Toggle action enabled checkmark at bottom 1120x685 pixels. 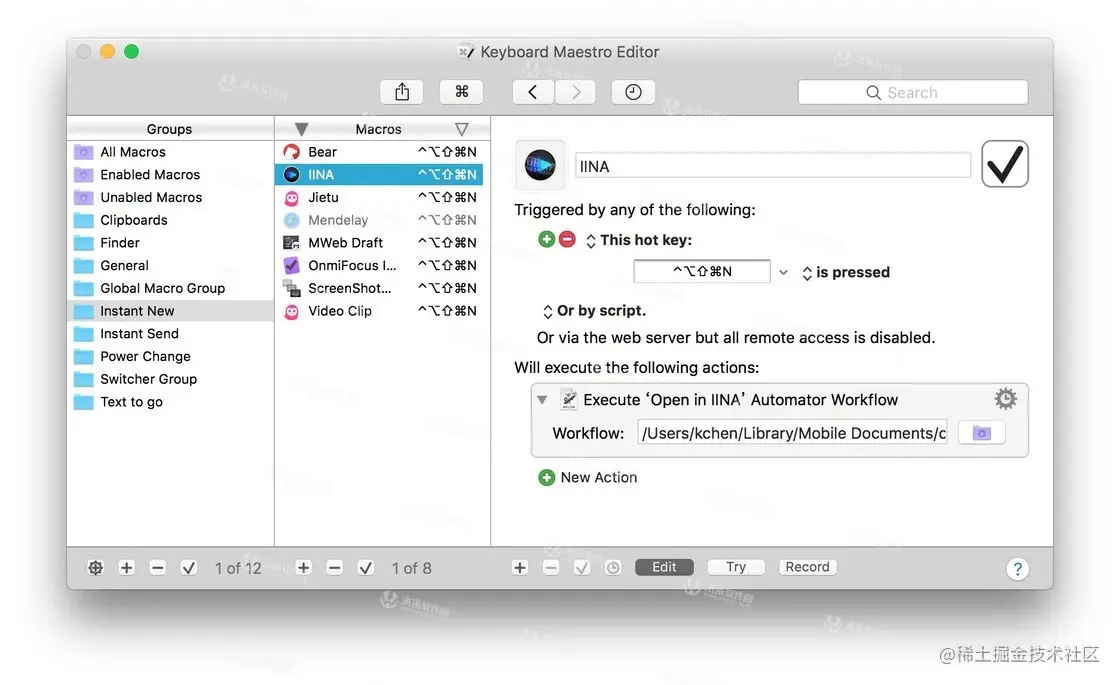582,568
